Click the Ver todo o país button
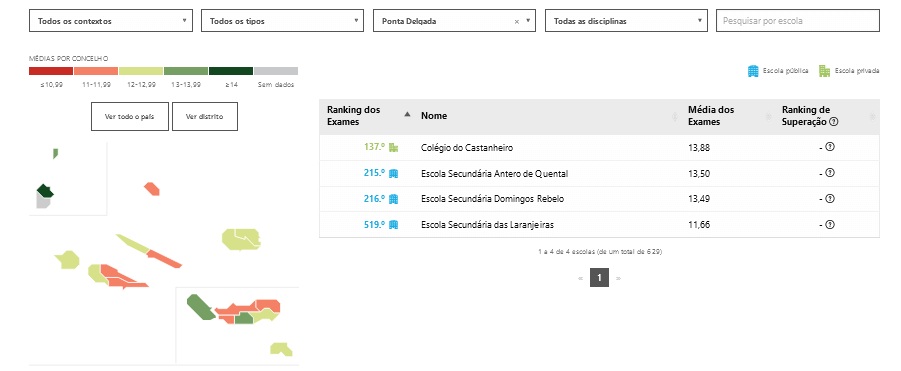901x371 pixels. tap(130, 117)
